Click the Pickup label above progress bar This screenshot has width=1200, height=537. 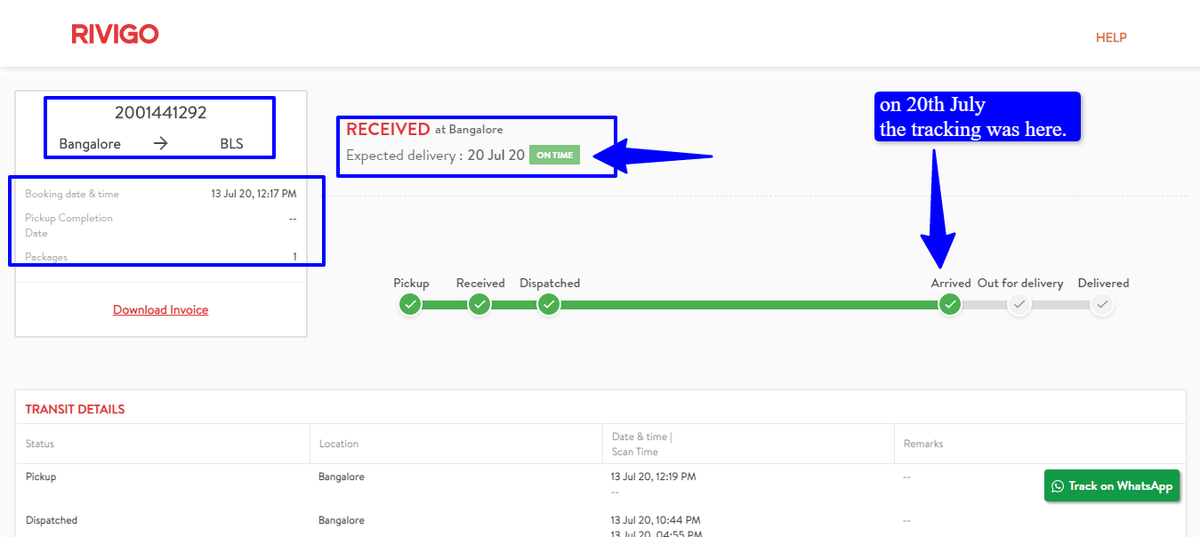(411, 283)
